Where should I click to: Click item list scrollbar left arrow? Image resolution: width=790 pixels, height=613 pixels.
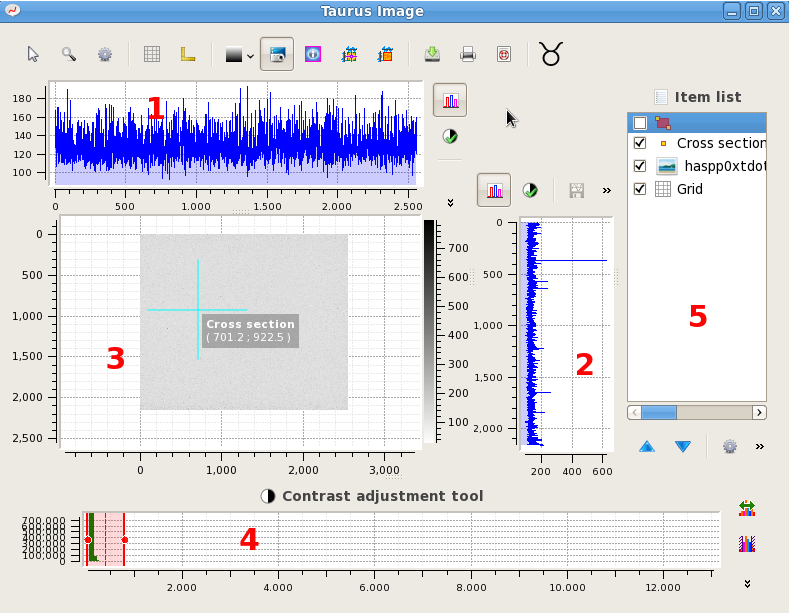(x=635, y=413)
